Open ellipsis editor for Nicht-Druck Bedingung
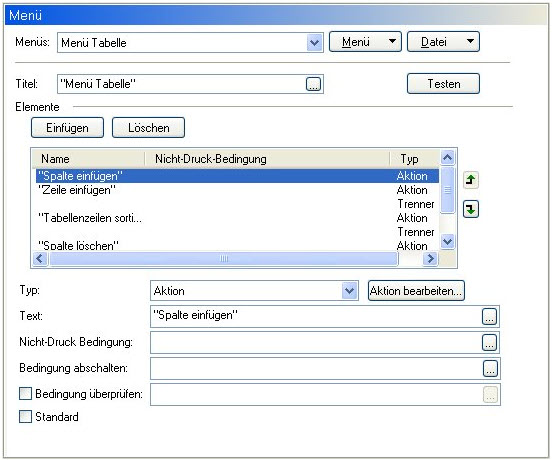 [489, 342]
